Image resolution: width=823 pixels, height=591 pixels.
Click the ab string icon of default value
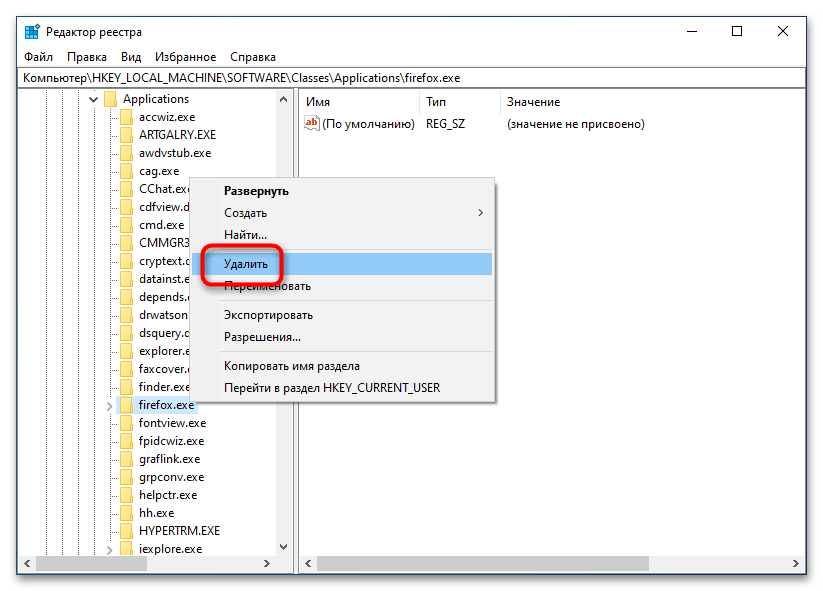point(312,124)
